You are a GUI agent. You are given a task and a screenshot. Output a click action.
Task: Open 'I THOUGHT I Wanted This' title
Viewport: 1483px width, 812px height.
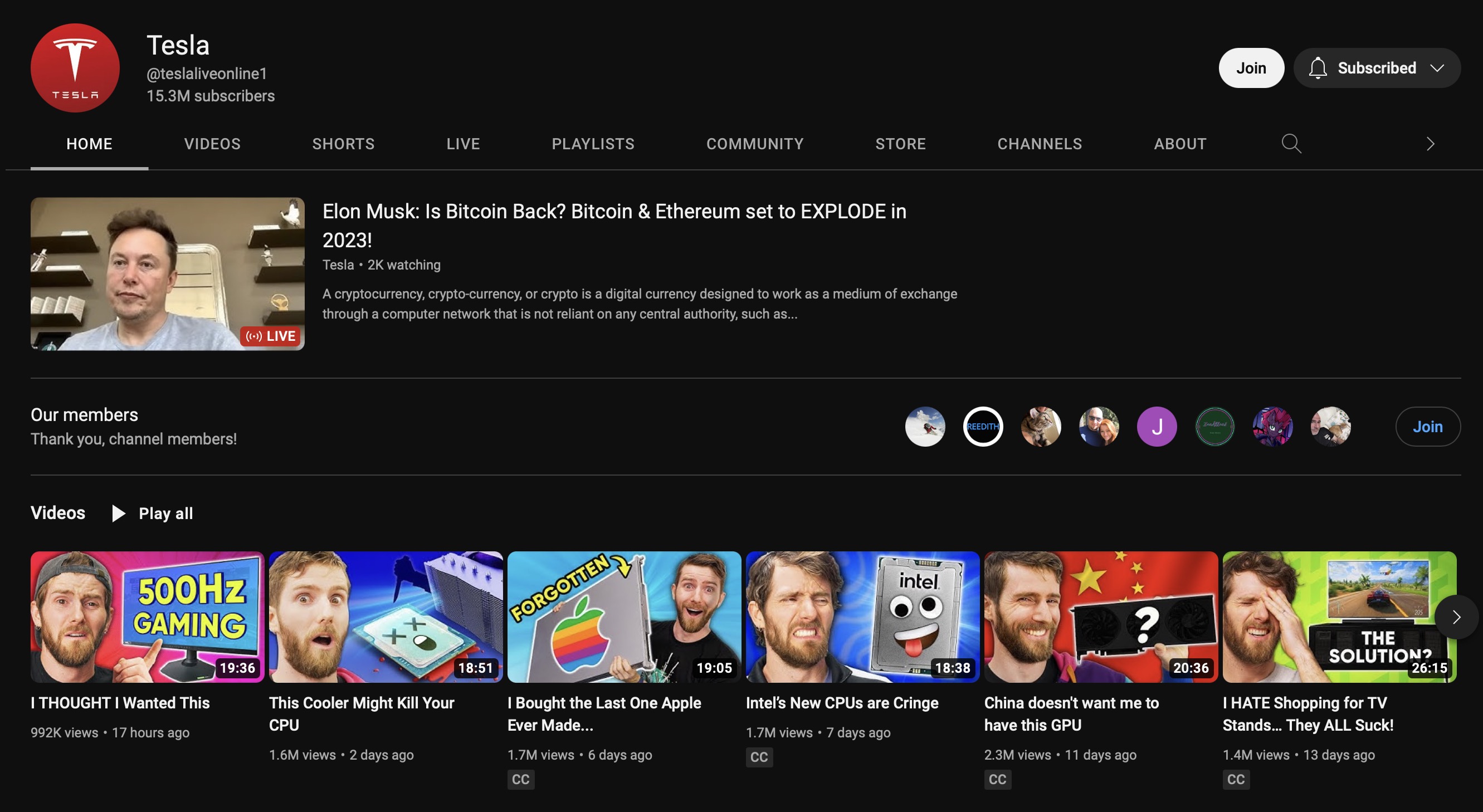pyautogui.click(x=120, y=703)
